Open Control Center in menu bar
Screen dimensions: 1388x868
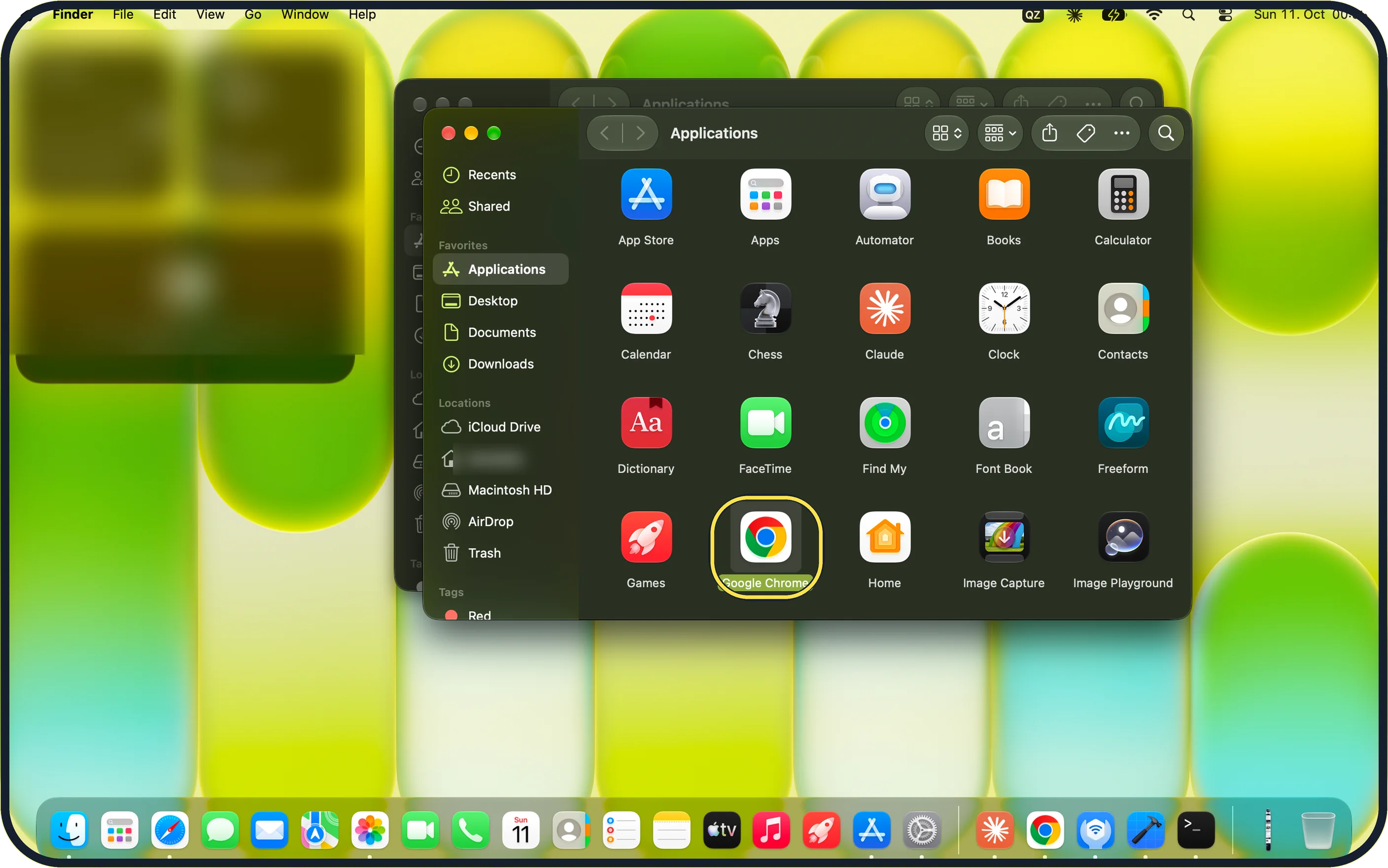click(1224, 15)
